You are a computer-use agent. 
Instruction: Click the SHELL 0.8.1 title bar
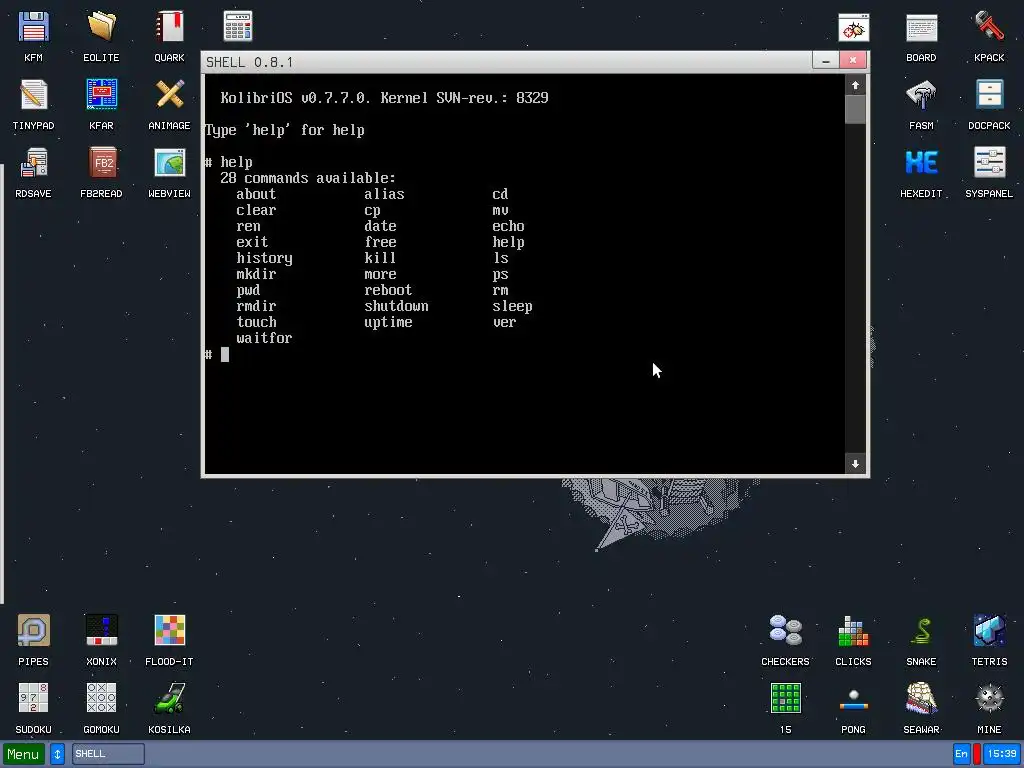coord(506,62)
